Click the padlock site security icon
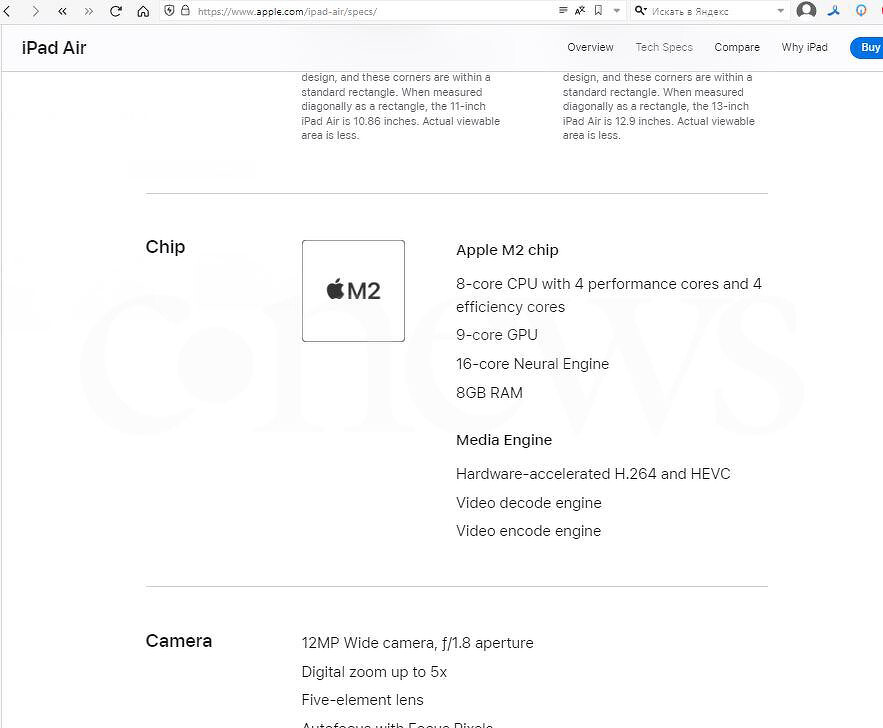Screen dimensions: 883x728 [x=185, y=10]
